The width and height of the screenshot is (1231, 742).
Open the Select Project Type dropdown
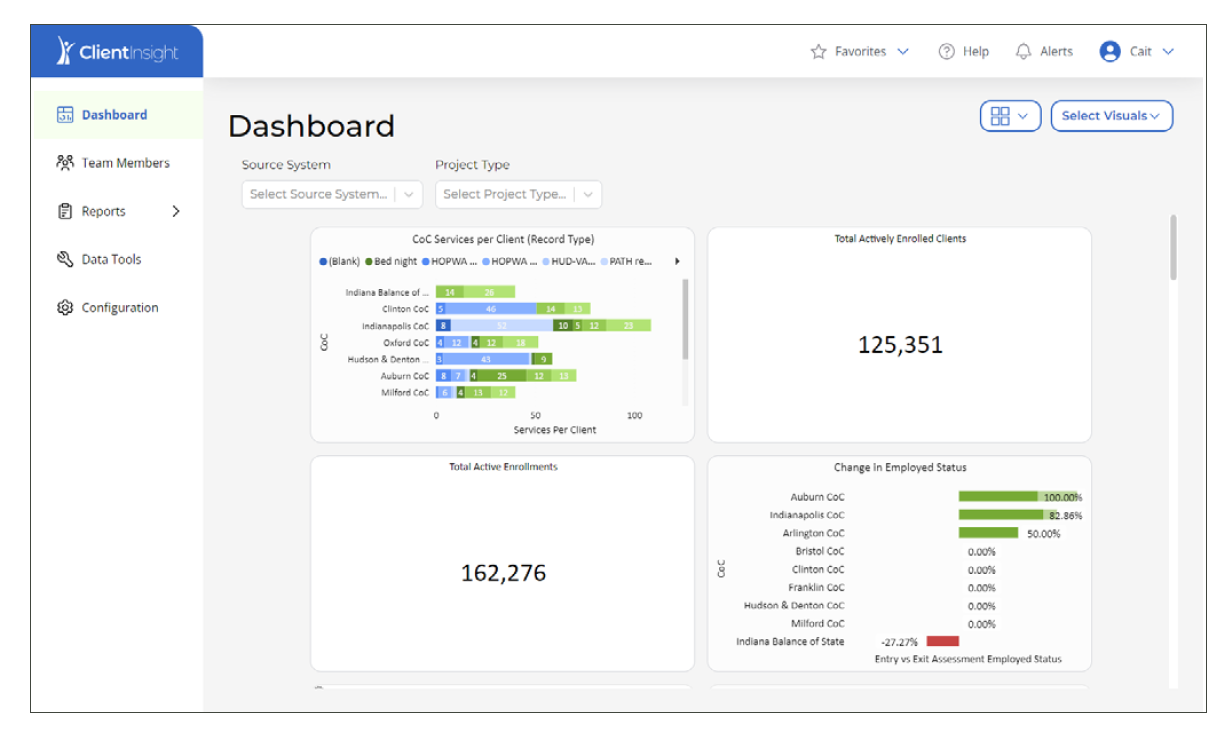(518, 194)
